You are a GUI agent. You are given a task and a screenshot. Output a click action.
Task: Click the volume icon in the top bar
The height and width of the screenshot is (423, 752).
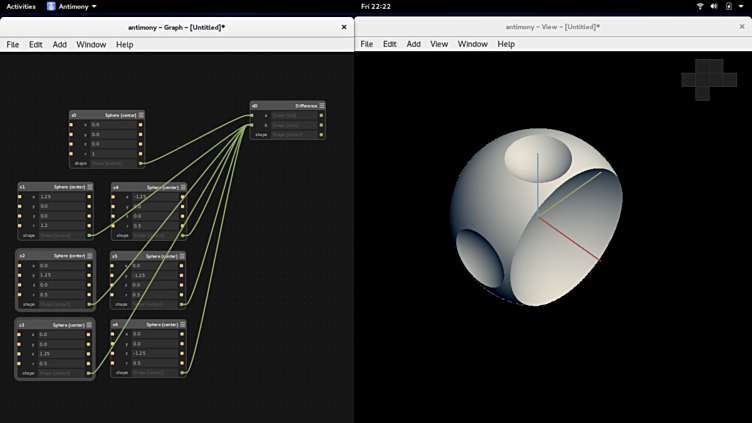pos(714,6)
